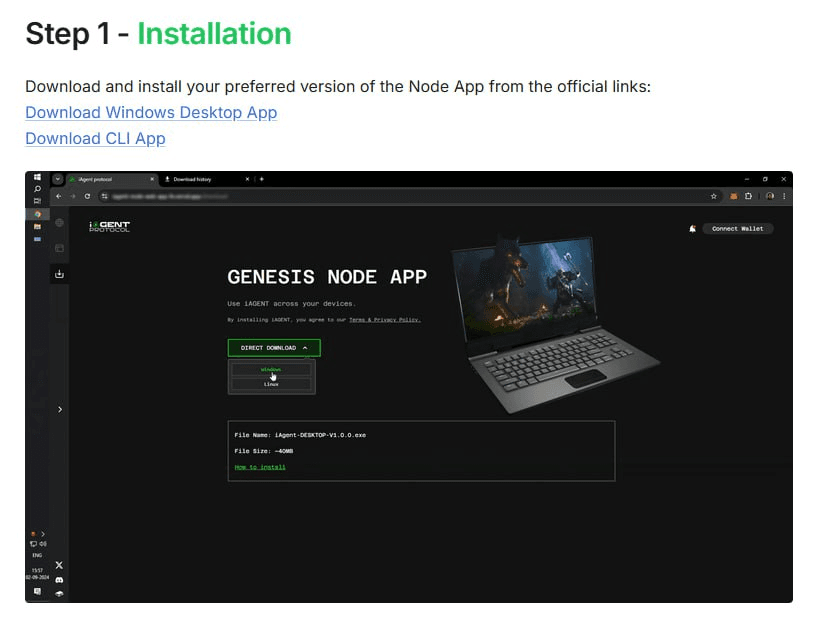Switch to the Download history browser tab
This screenshot has width=816, height=627.
[206, 180]
